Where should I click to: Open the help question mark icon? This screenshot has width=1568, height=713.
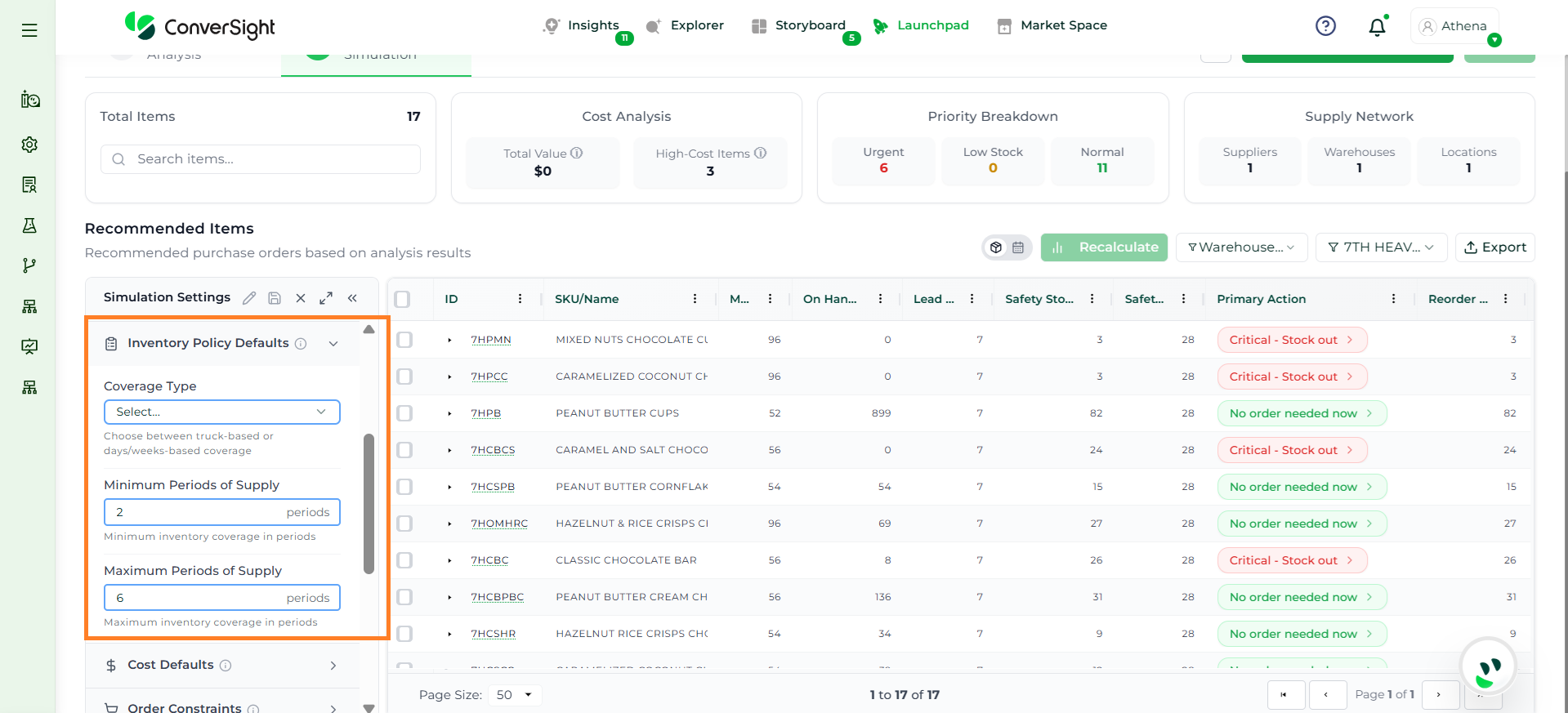click(x=1325, y=26)
